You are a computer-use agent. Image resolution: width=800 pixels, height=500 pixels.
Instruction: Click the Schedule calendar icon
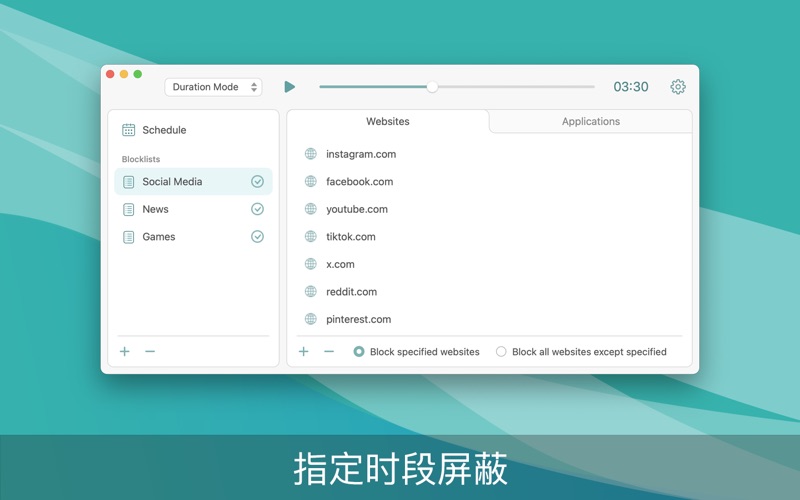129,130
